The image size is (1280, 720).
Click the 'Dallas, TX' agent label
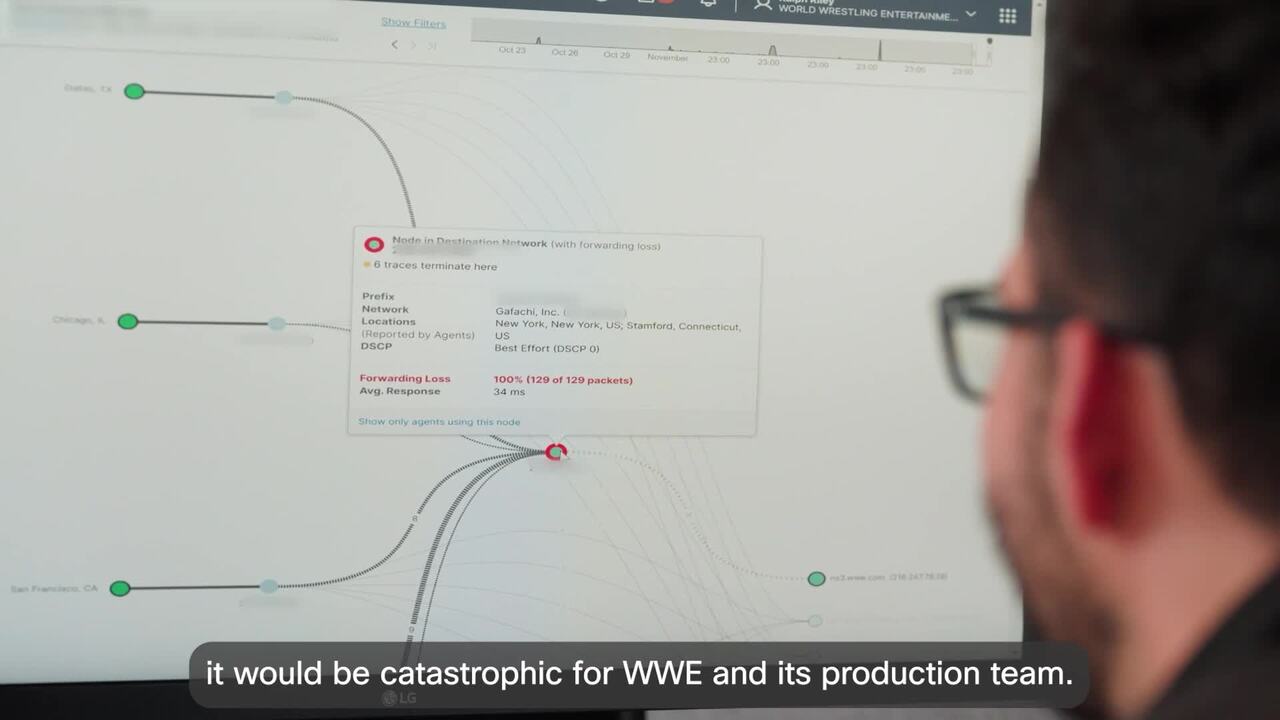point(88,89)
